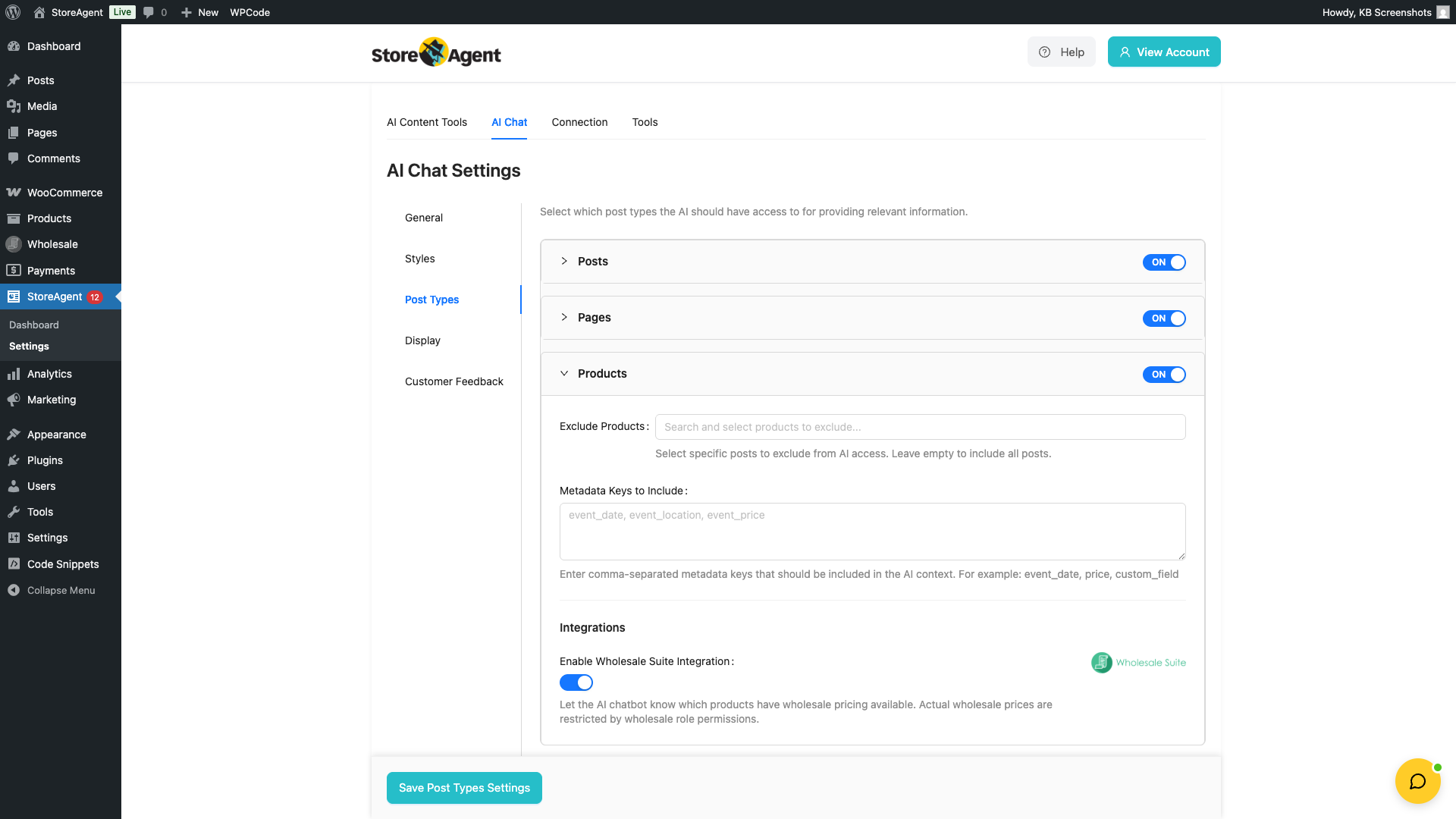Viewport: 1456px width, 819px height.
Task: Open StoreAgent Dashboard submenu link
Action: point(34,325)
